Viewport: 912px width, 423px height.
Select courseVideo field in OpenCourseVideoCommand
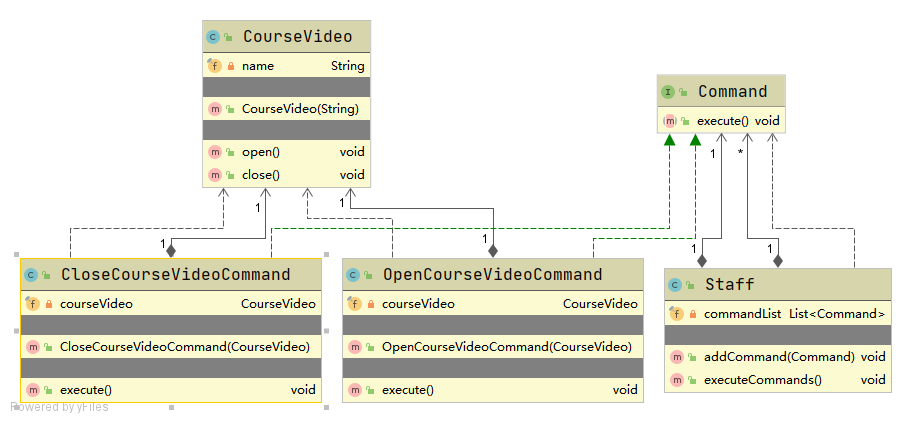pyautogui.click(x=418, y=304)
